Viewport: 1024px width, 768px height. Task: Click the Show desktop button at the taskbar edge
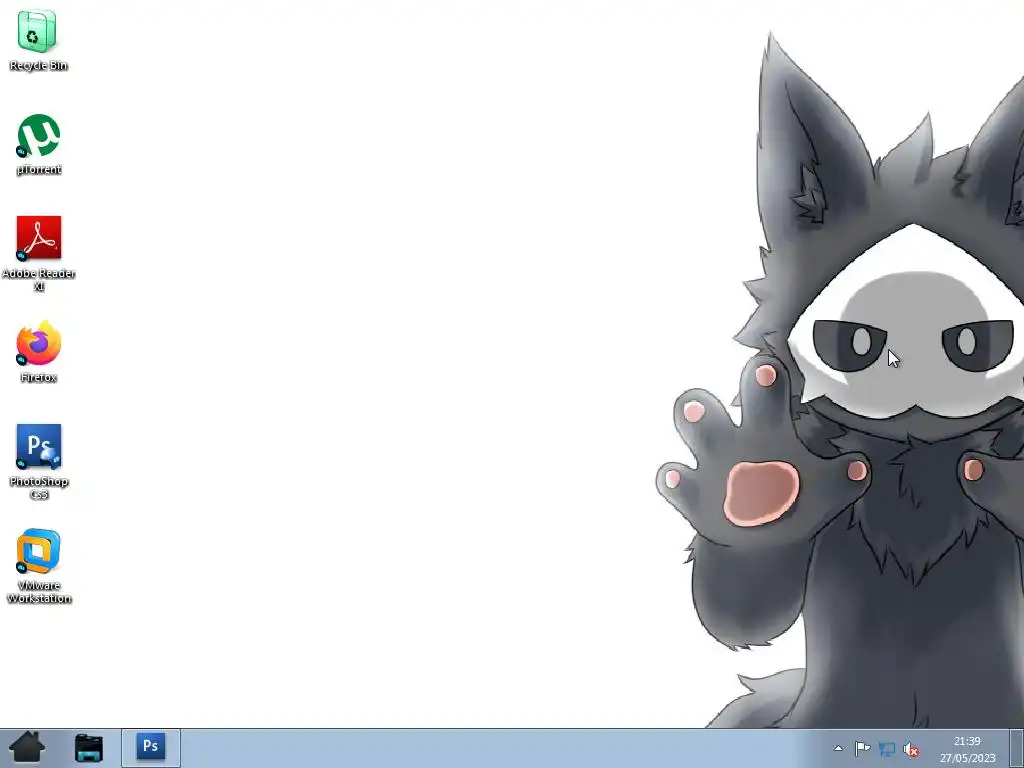[x=1017, y=748]
